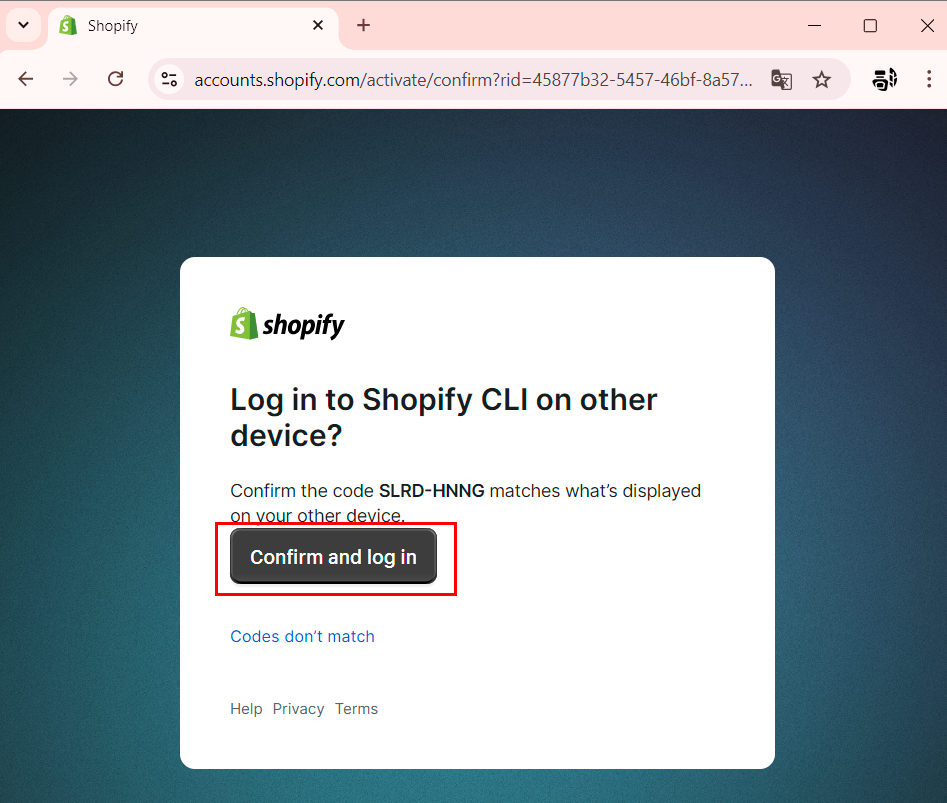
Task: Click the browser back arrow
Action: coord(25,79)
